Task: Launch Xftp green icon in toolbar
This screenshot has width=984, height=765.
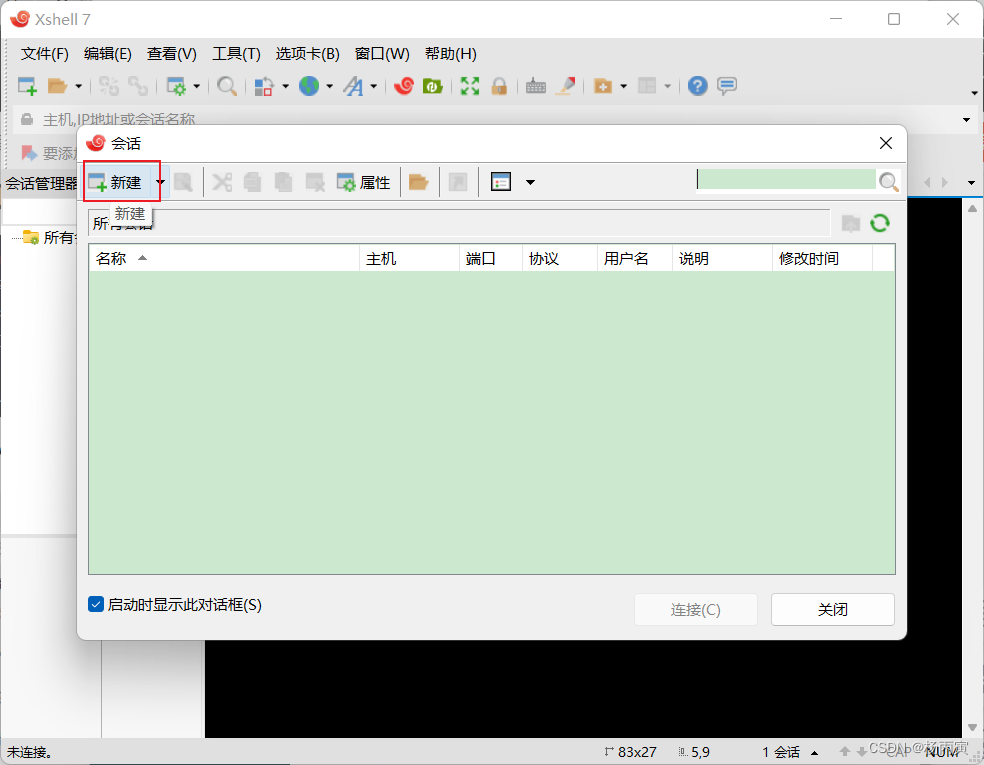Action: click(x=433, y=86)
